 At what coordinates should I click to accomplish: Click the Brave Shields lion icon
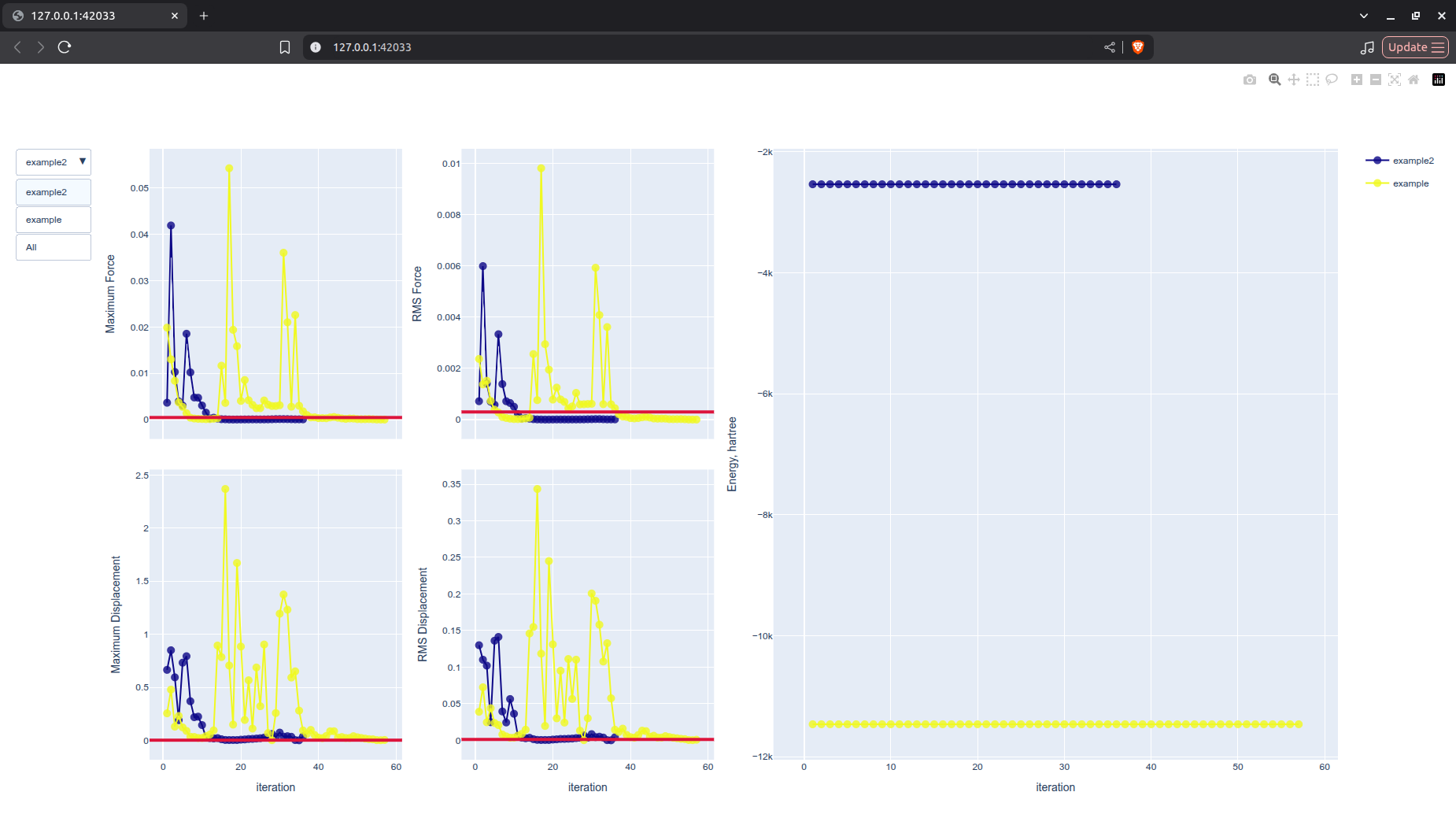pos(1137,47)
